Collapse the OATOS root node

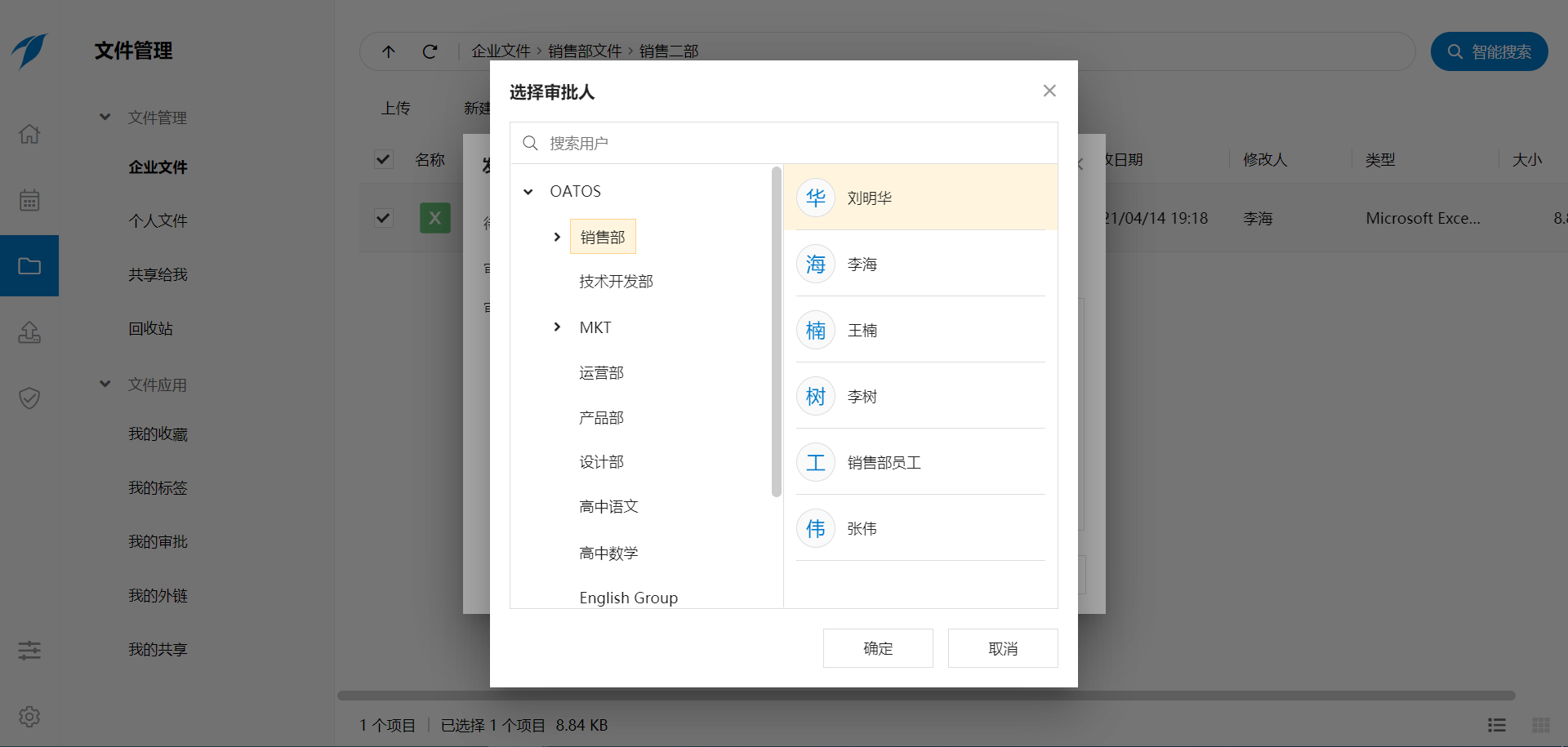tap(528, 192)
